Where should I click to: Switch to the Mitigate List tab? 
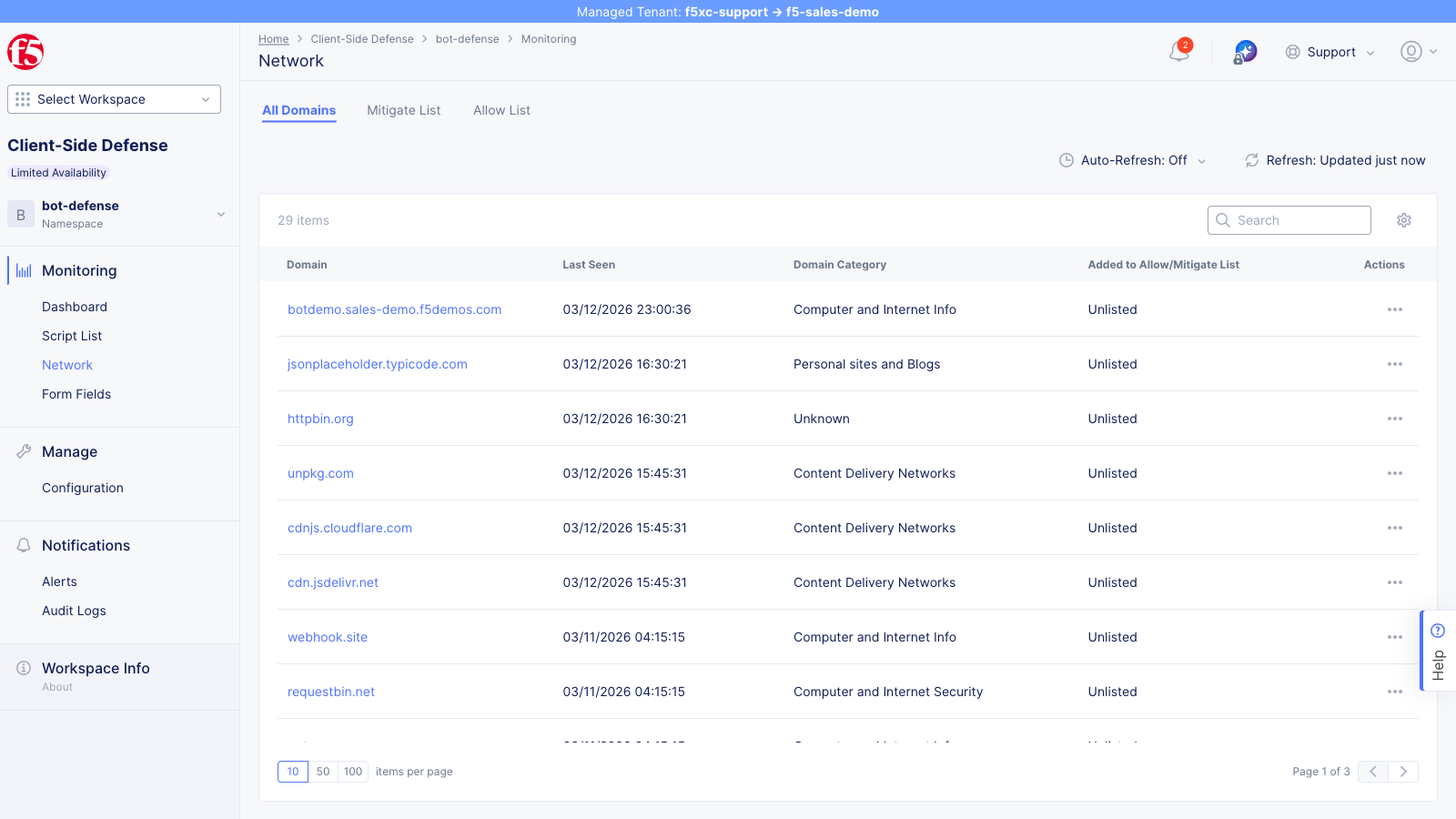[403, 110]
